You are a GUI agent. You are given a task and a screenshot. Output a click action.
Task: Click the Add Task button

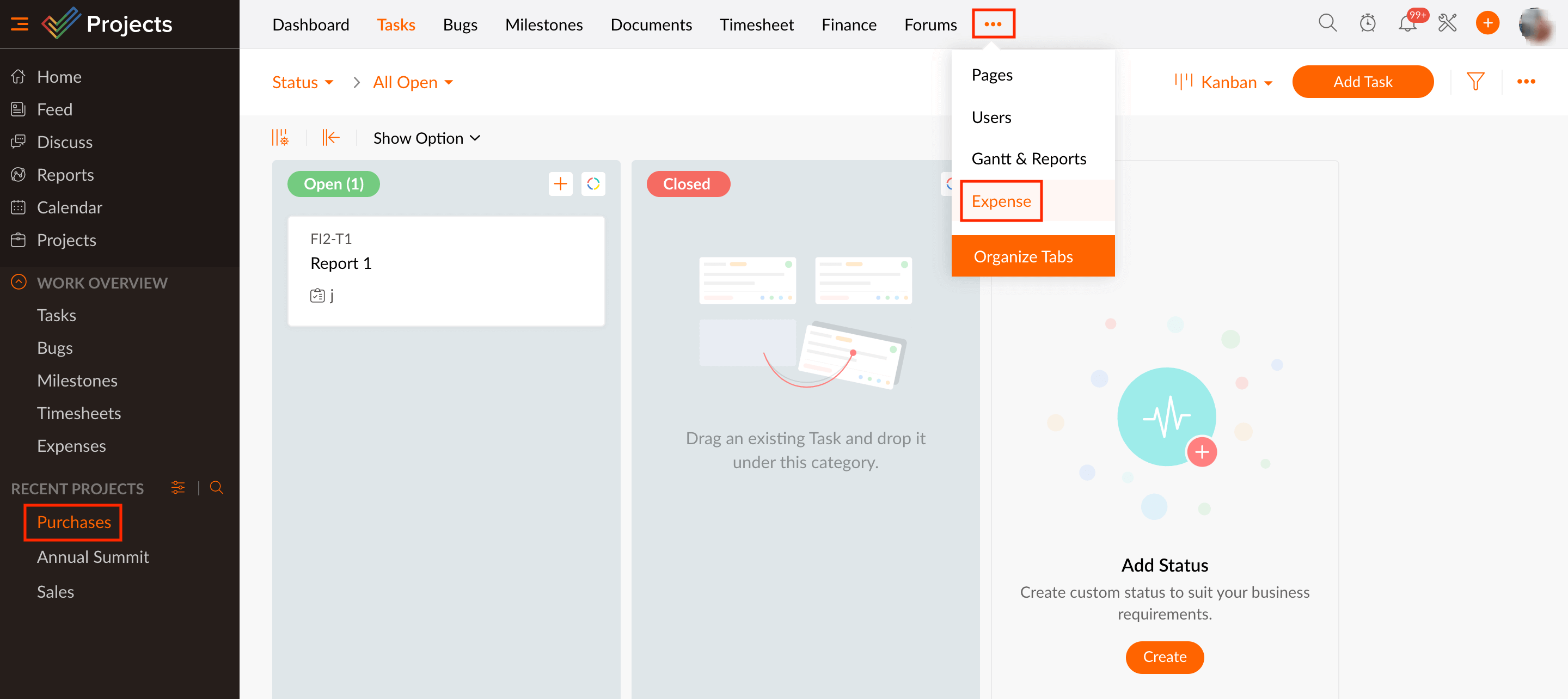click(x=1362, y=82)
